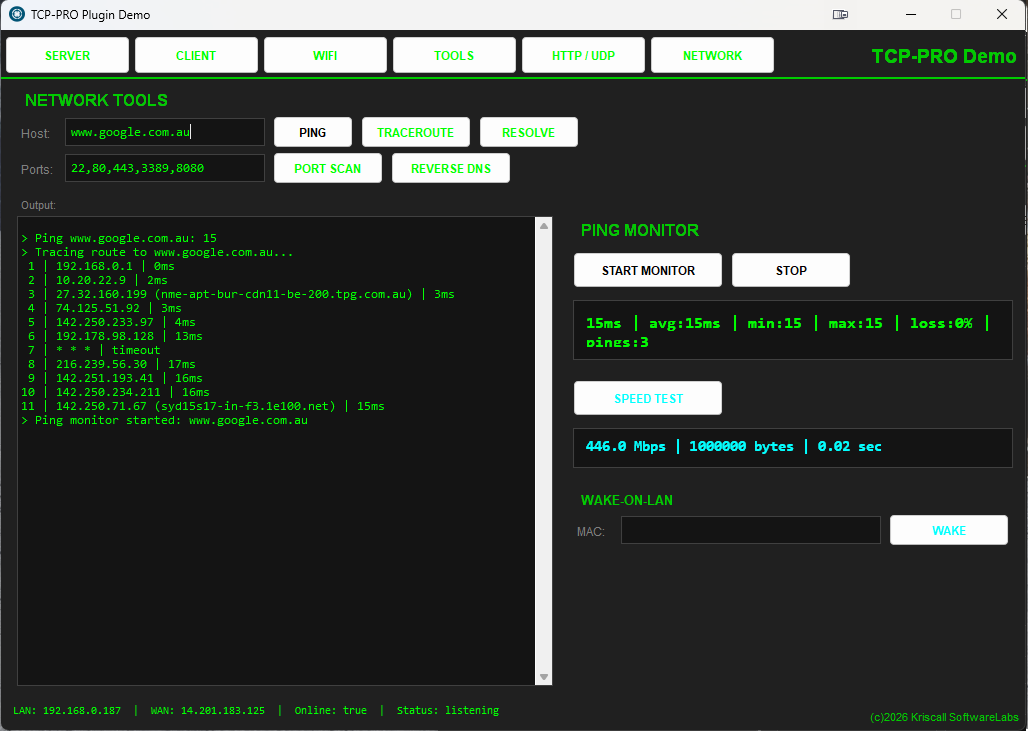1028x731 pixels.
Task: Switch to the CLIENT tab
Action: 196,56
